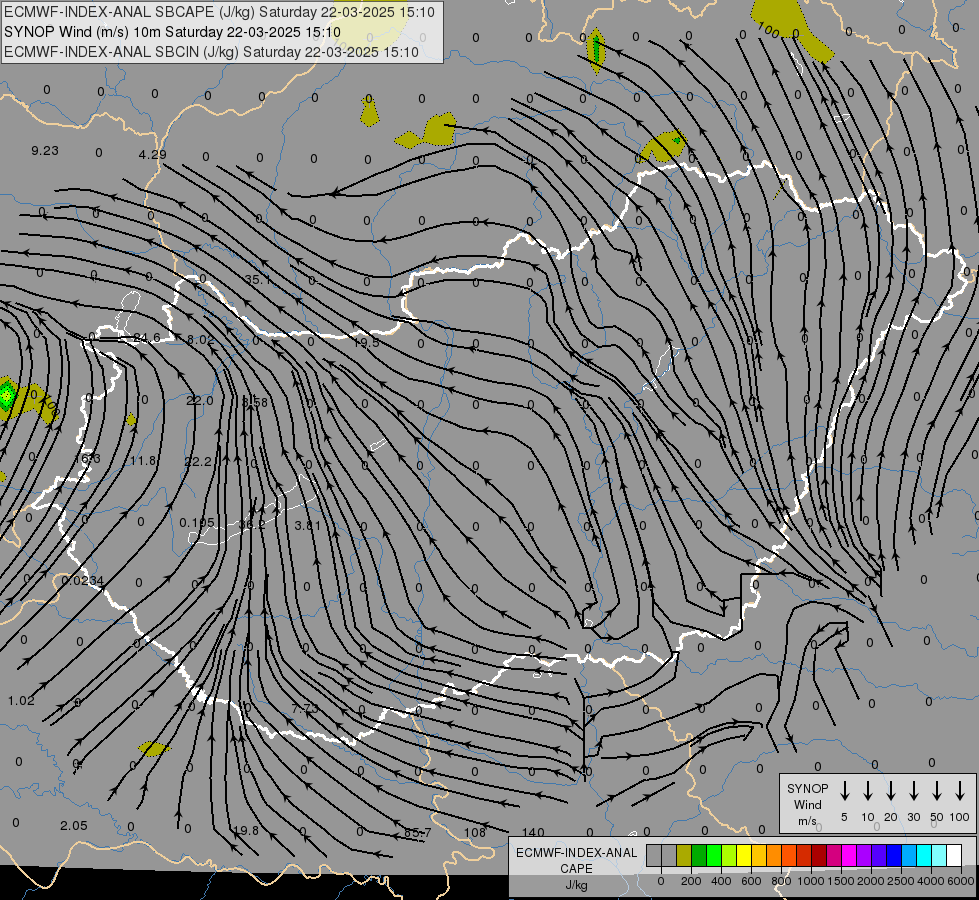Click the 3.81 value on the map
The height and width of the screenshot is (900, 979).
pyautogui.click(x=307, y=525)
